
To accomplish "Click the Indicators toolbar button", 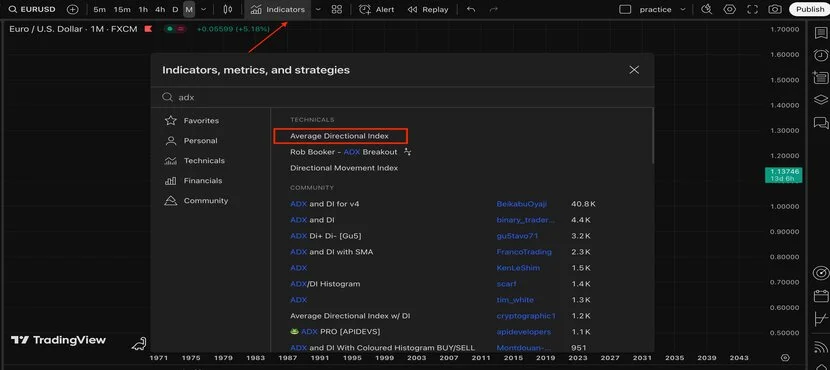I will coord(278,10).
